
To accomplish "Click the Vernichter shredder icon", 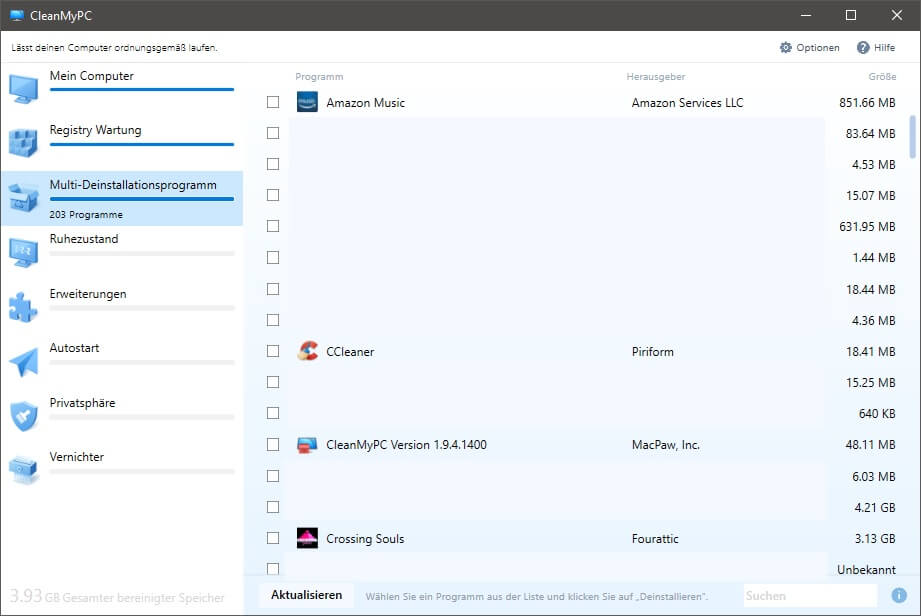I will [23, 470].
